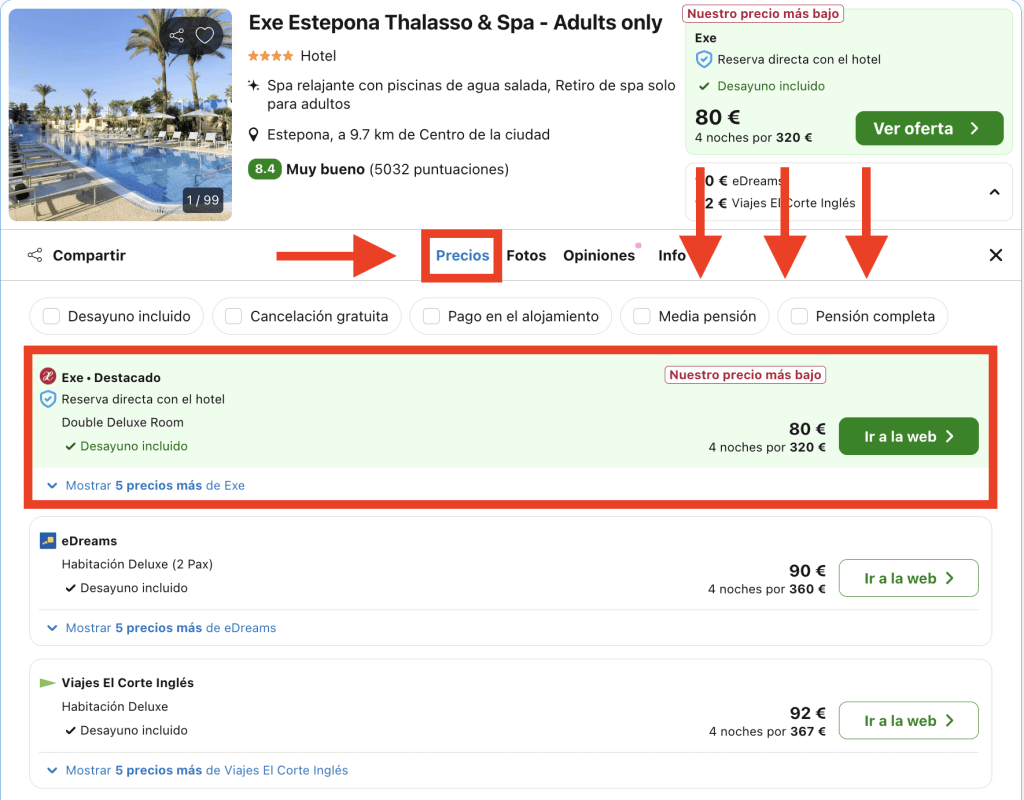1024x800 pixels.
Task: Click the location pin icon near Estepona
Action: [x=255, y=135]
